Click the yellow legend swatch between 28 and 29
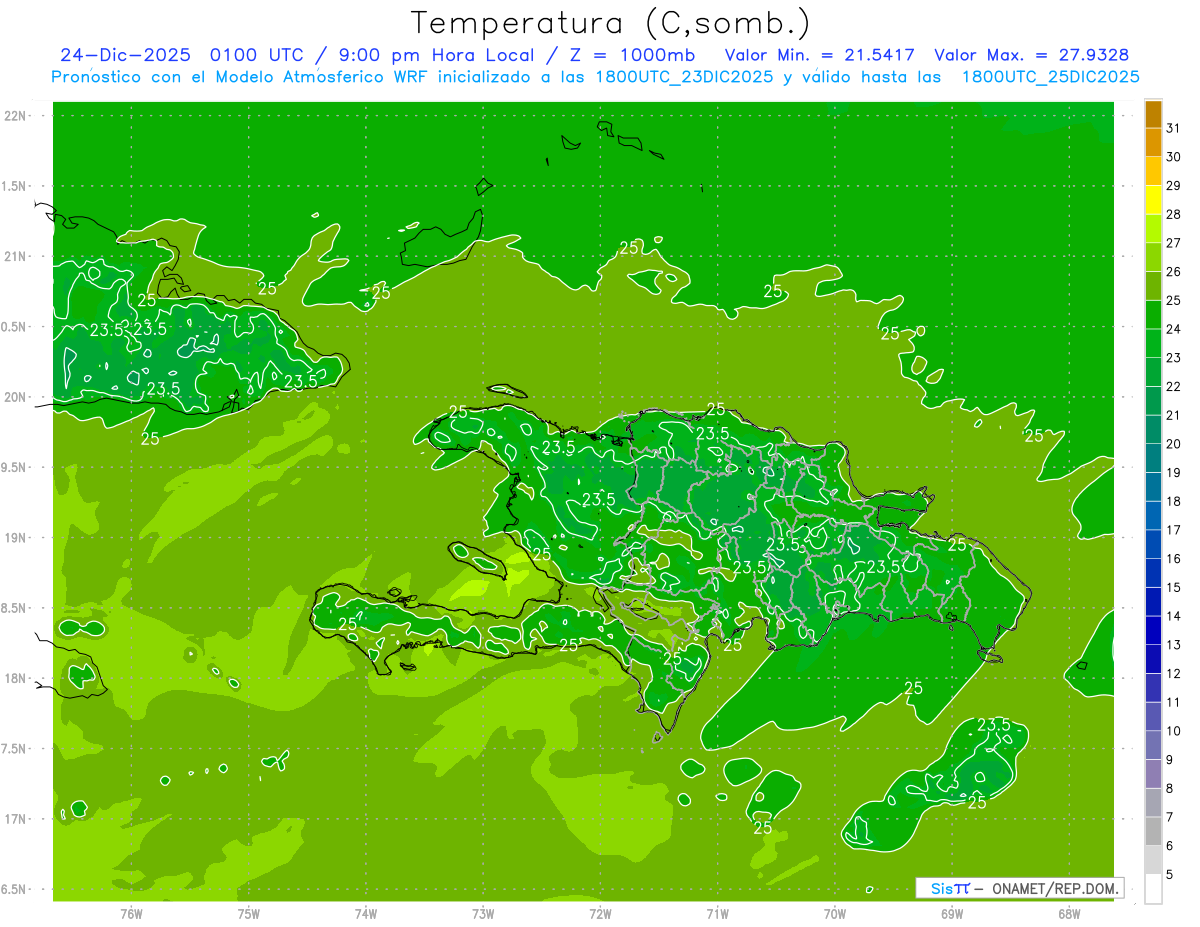This screenshot has height=927, width=1200. point(1153,200)
